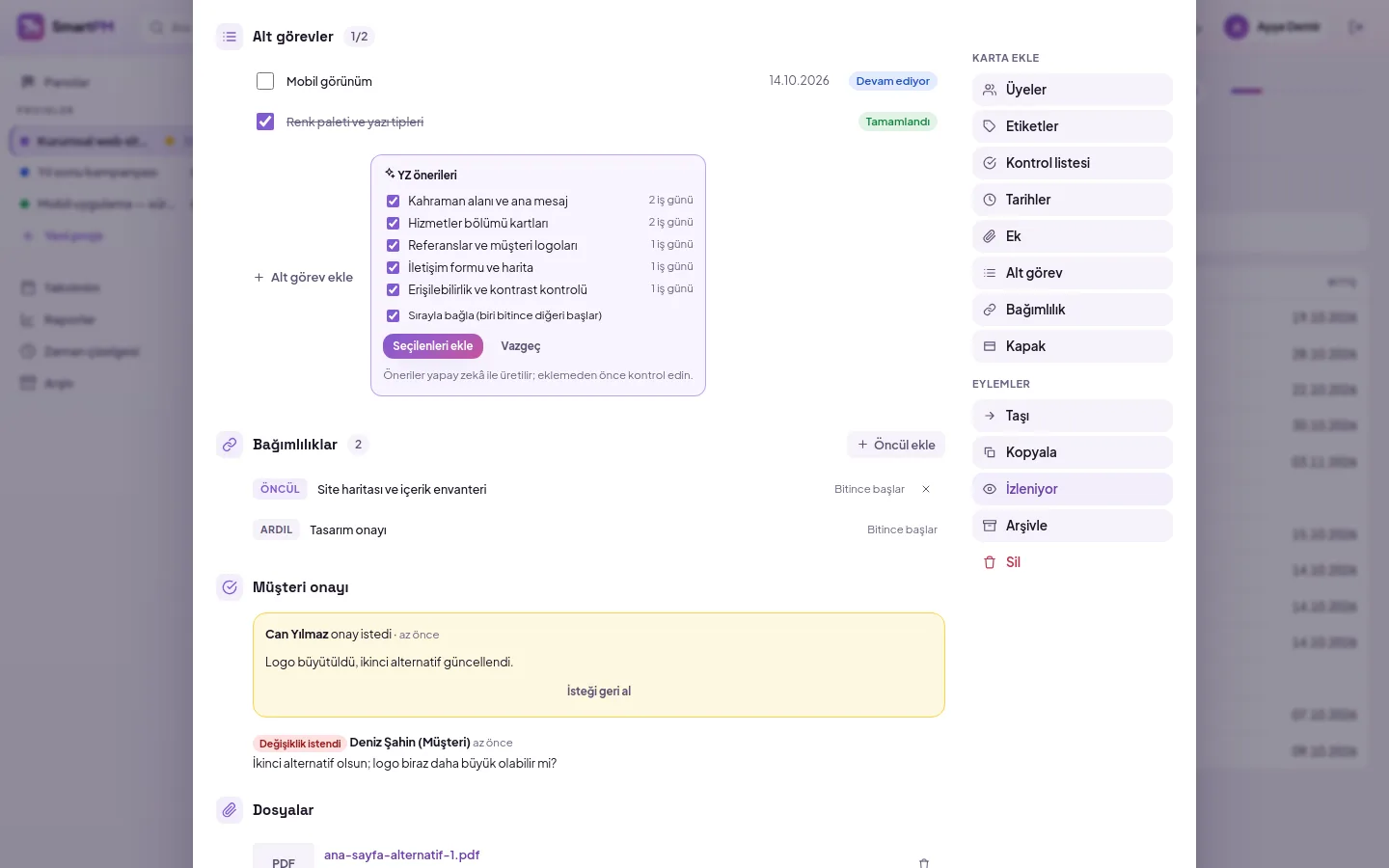Click the Değişiklik istendi badge
This screenshot has width=1389, height=868.
[x=300, y=744]
